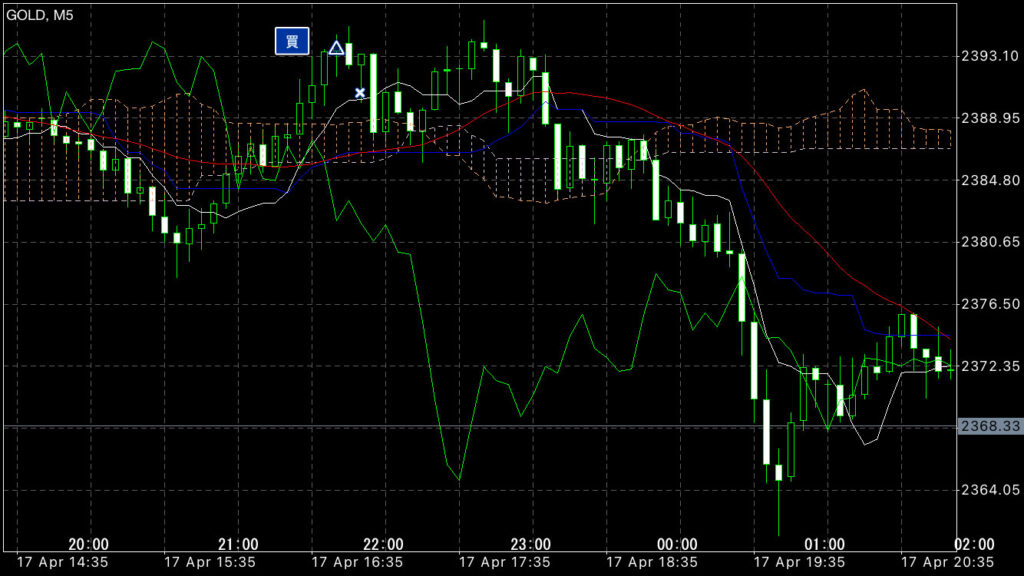Click the 17 Apr 14:35 date label
Viewport: 1024px width, 576px height.
[62, 562]
